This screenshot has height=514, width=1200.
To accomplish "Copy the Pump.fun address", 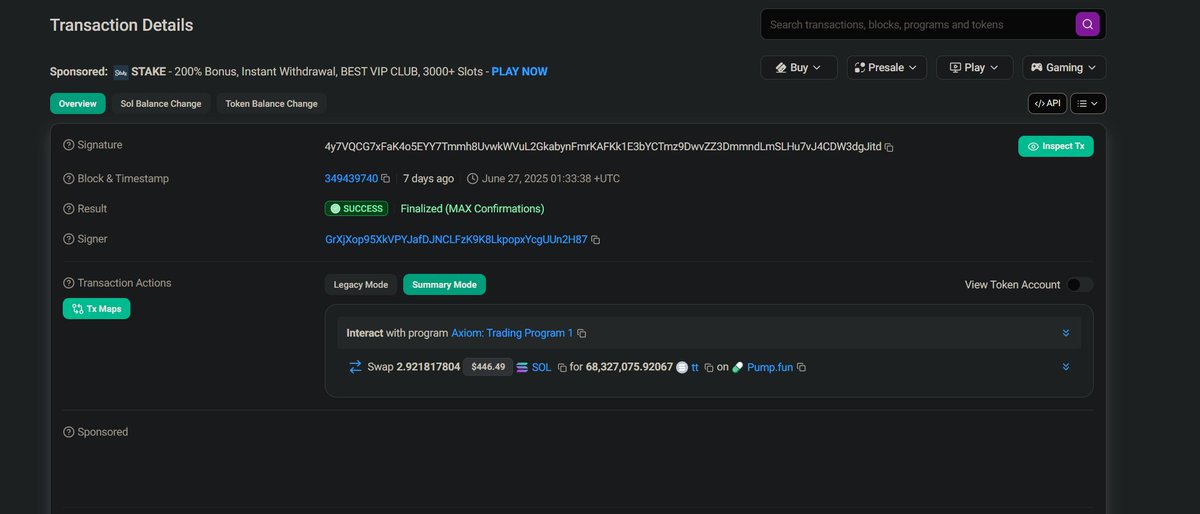I will 801,368.
